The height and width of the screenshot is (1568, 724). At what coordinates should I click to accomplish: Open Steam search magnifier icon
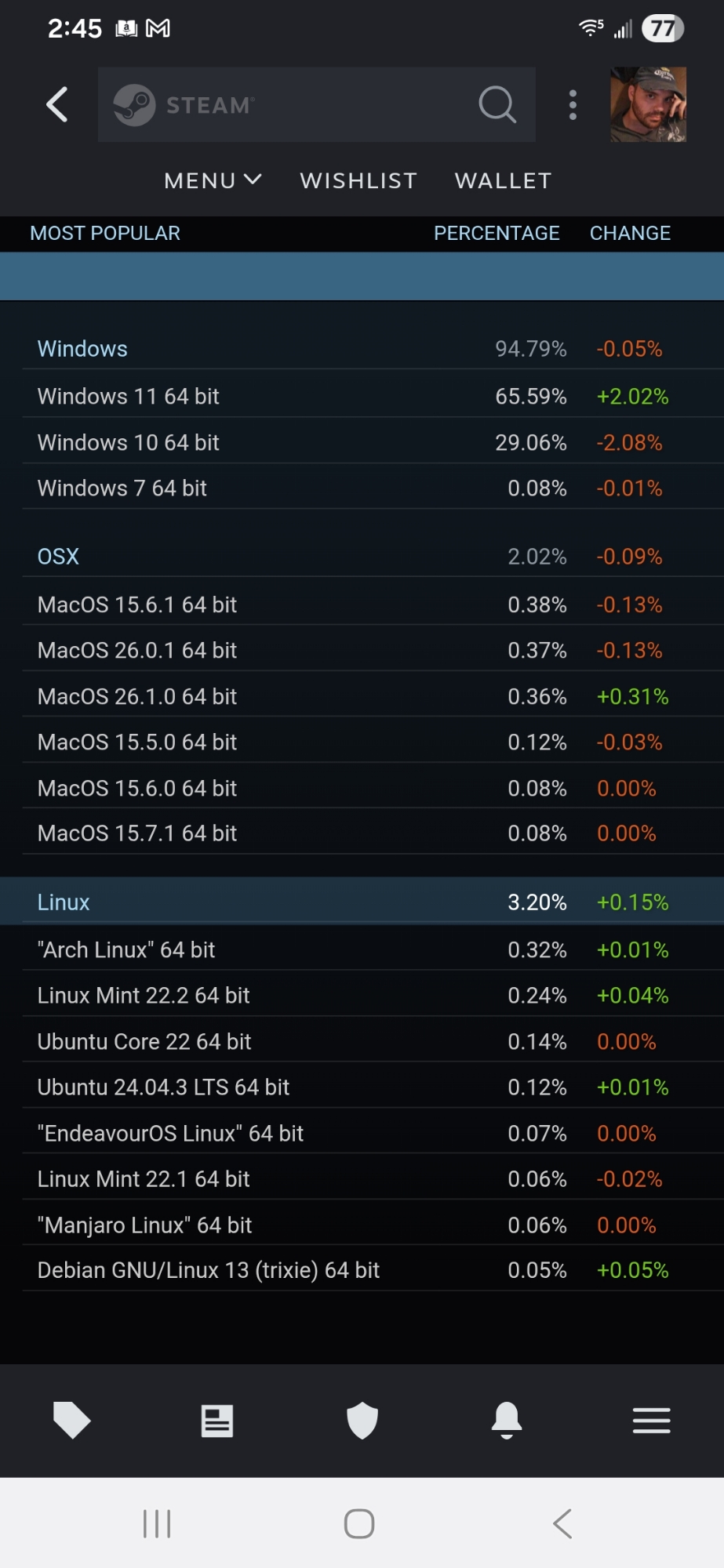[x=497, y=104]
